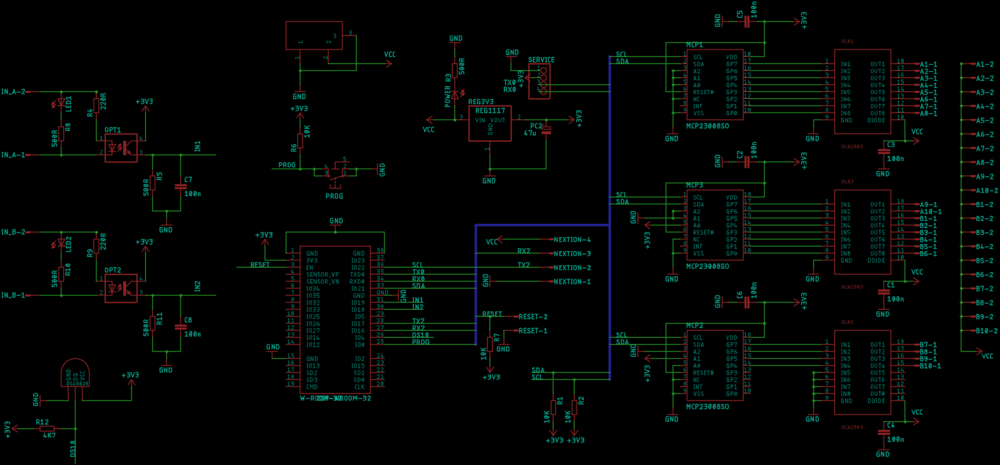Screen dimensions: 1000x465
Task: Click the B1-2 output label
Action: click(985, 205)
